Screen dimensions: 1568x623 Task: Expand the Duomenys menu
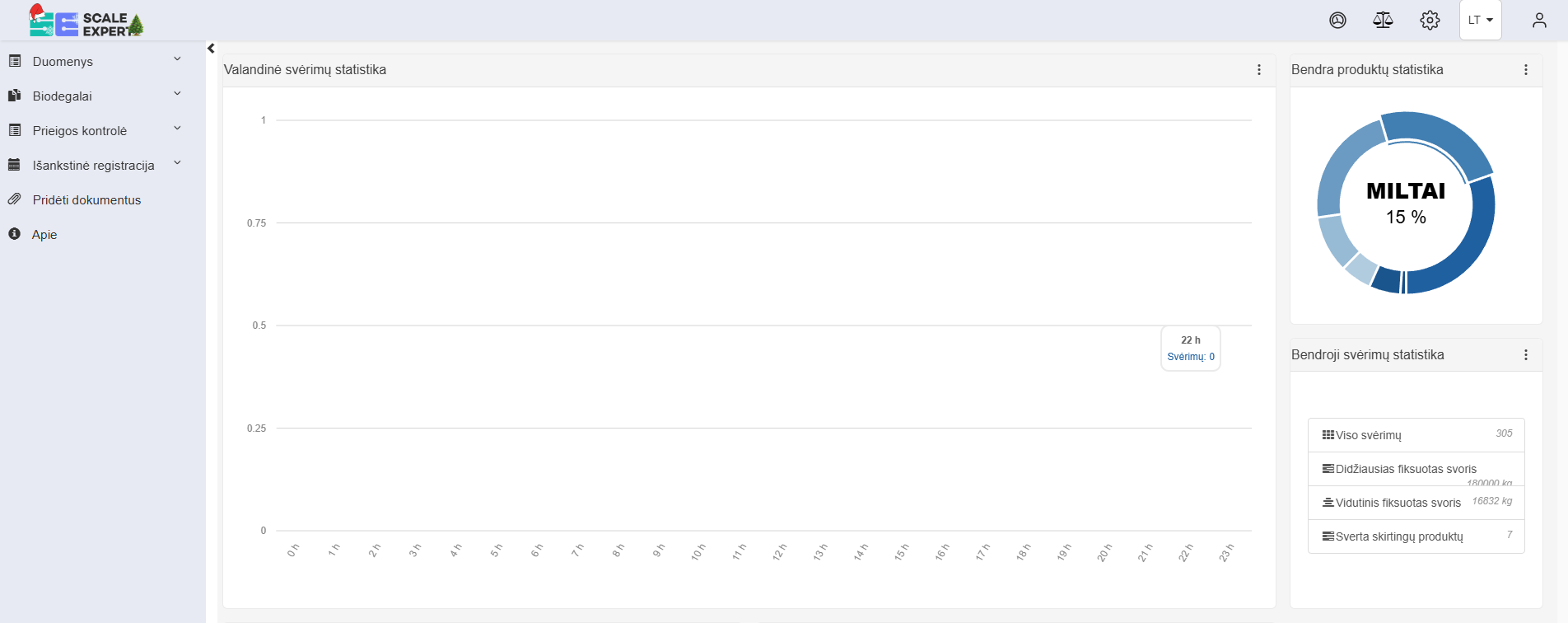(63, 62)
